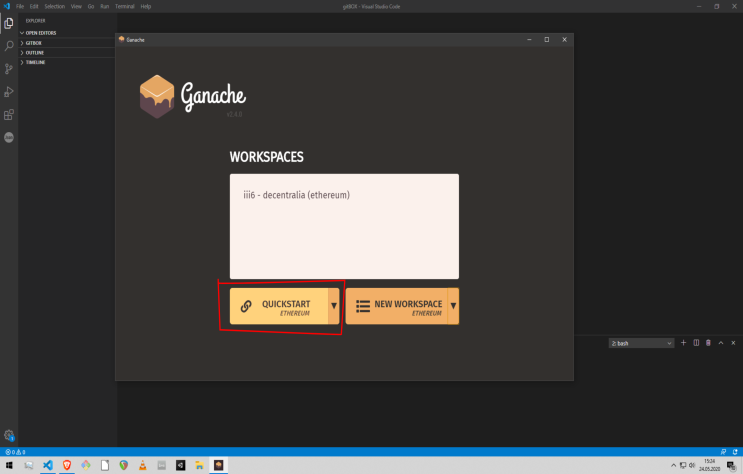Split the terminal panel
743x474 pixels.
tap(696, 343)
